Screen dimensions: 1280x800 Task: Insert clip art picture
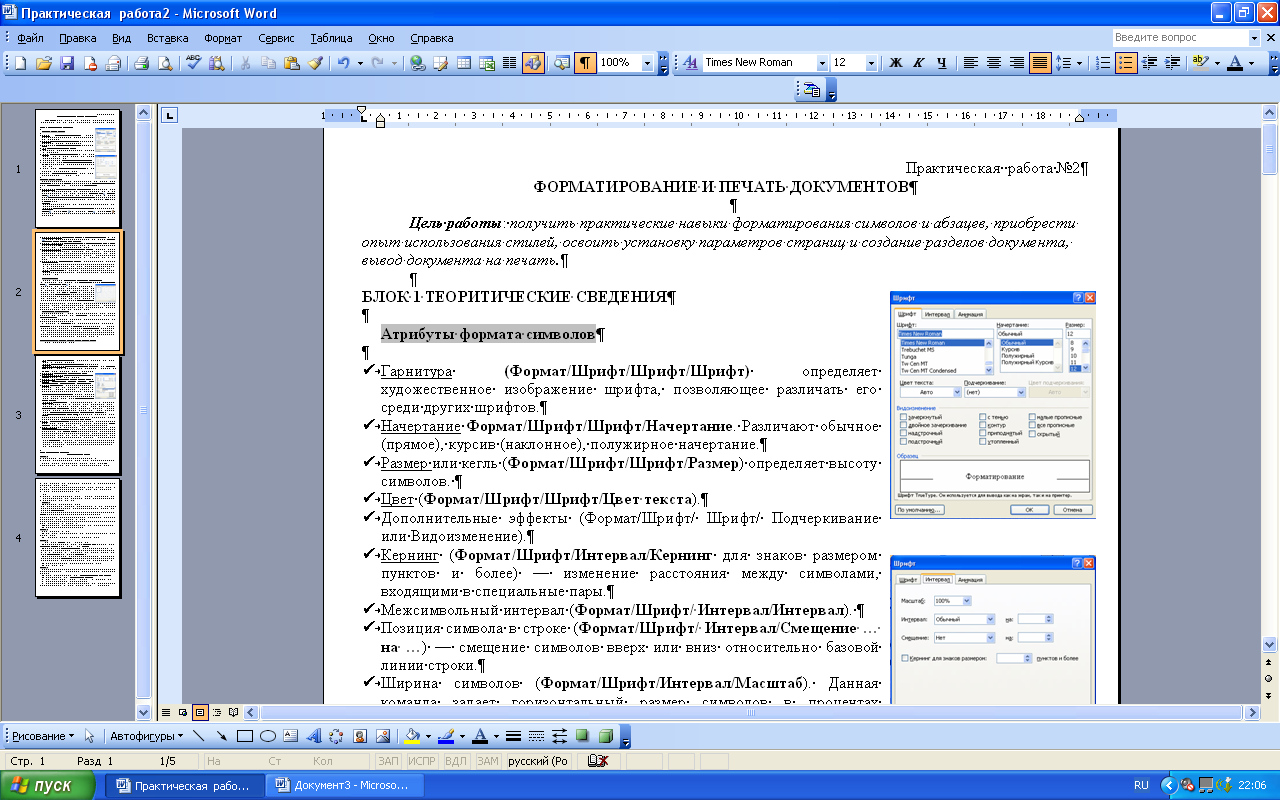[360, 736]
